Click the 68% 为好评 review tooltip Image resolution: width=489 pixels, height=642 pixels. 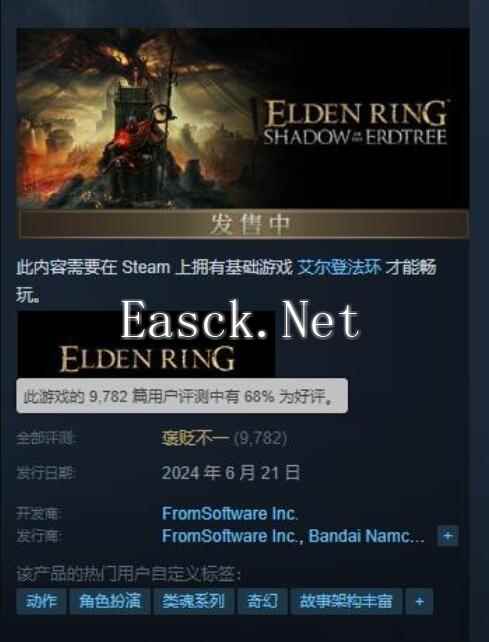[x=182, y=396]
